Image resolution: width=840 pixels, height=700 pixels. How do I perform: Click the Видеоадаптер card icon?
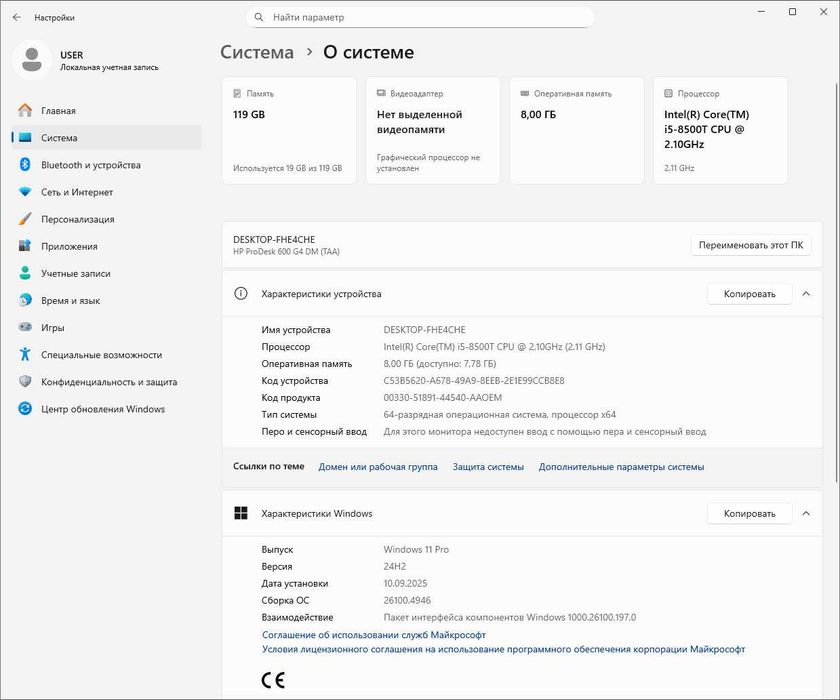(x=381, y=94)
